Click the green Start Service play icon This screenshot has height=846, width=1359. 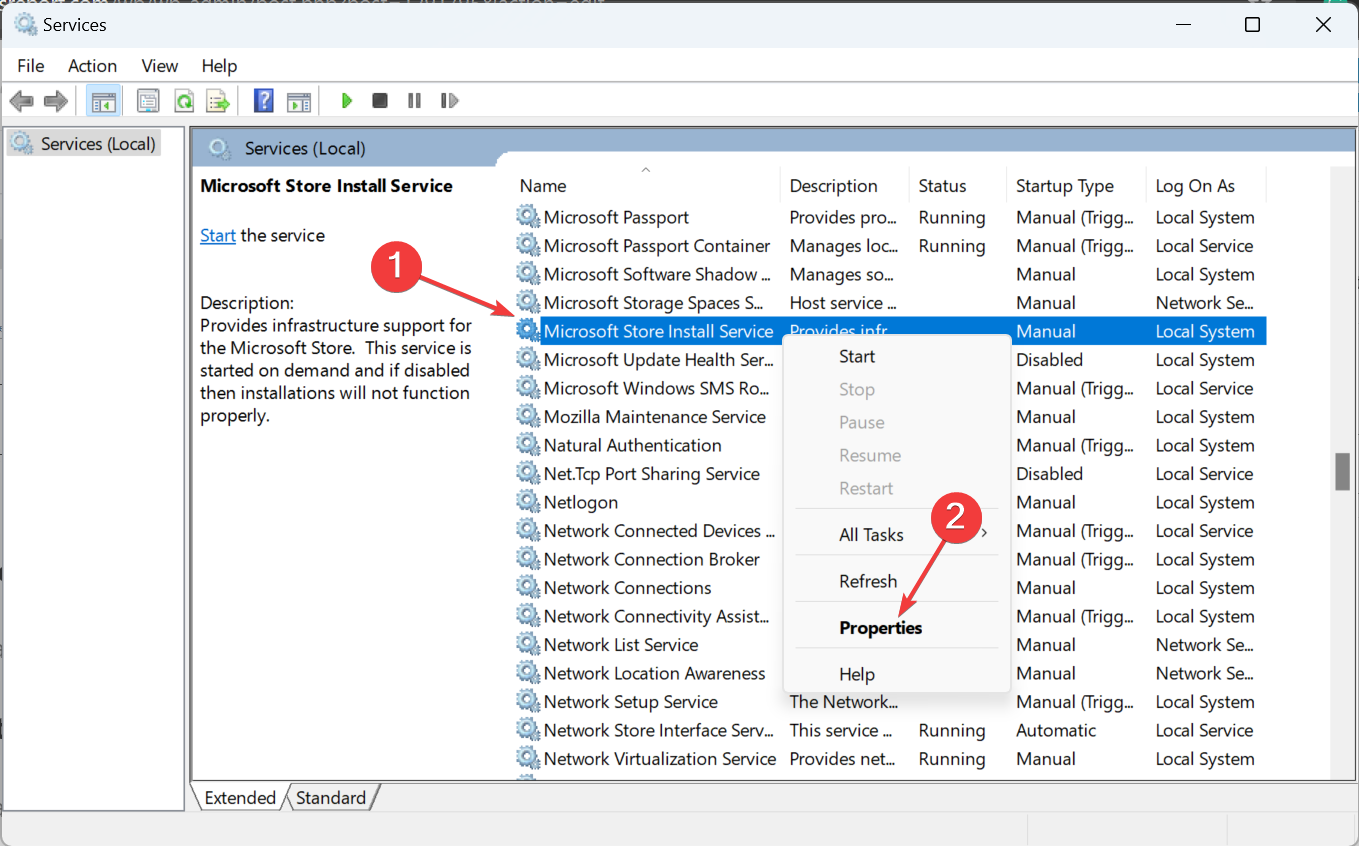coord(347,101)
